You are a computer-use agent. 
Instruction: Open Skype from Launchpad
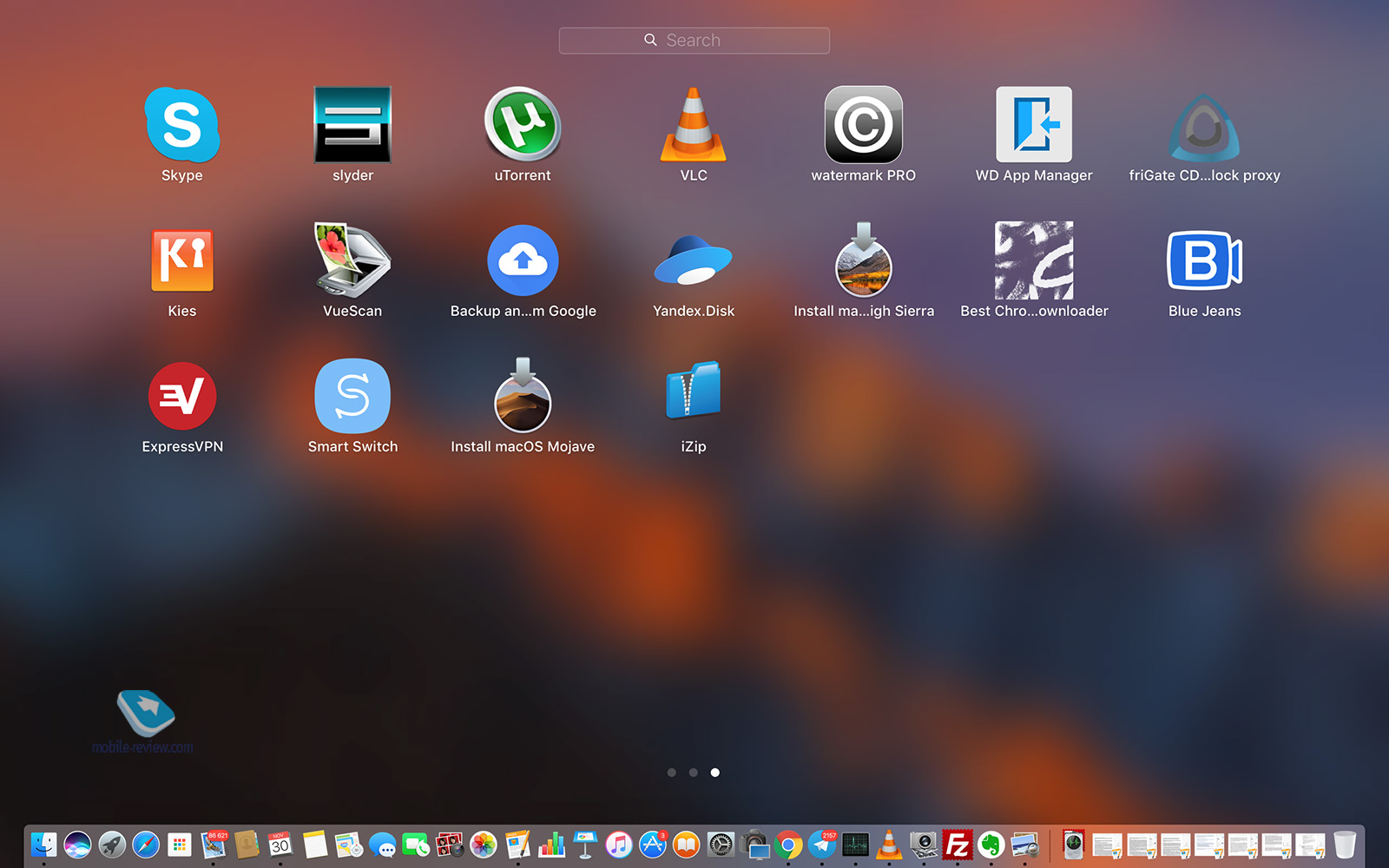coord(182,125)
